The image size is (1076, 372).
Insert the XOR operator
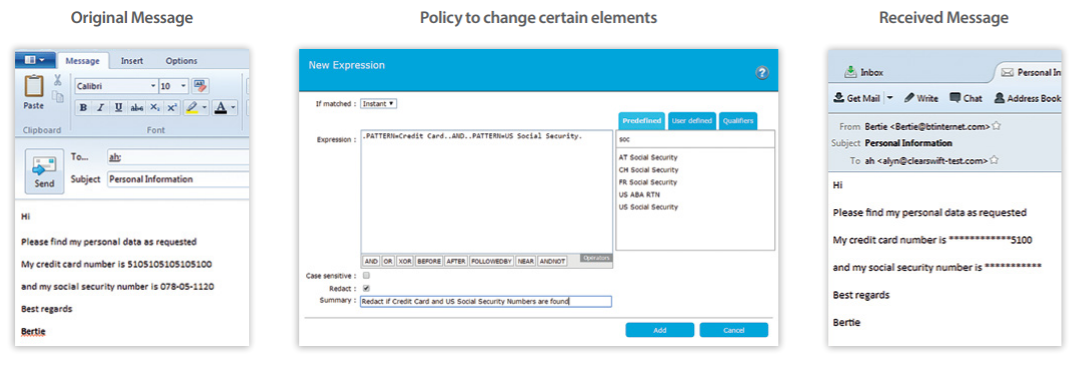click(404, 261)
